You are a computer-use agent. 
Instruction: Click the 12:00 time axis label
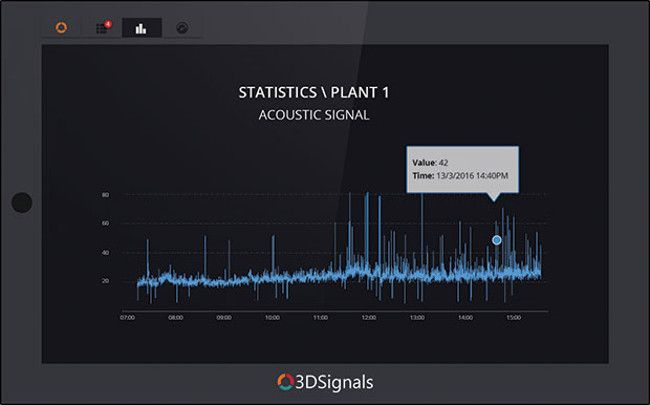(368, 319)
